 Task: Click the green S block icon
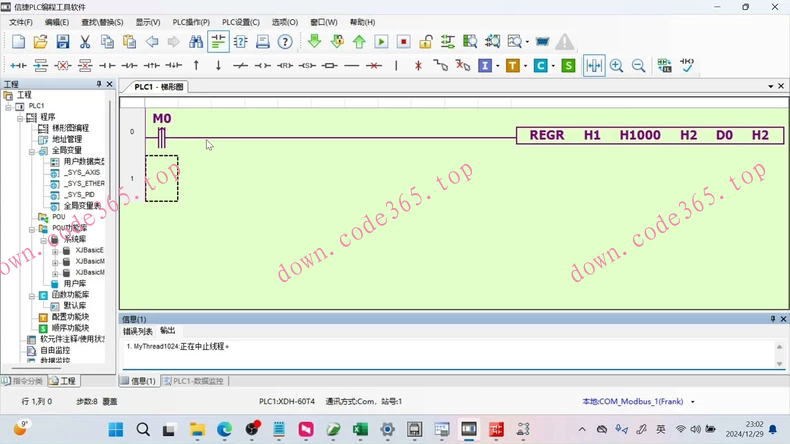tap(568, 66)
